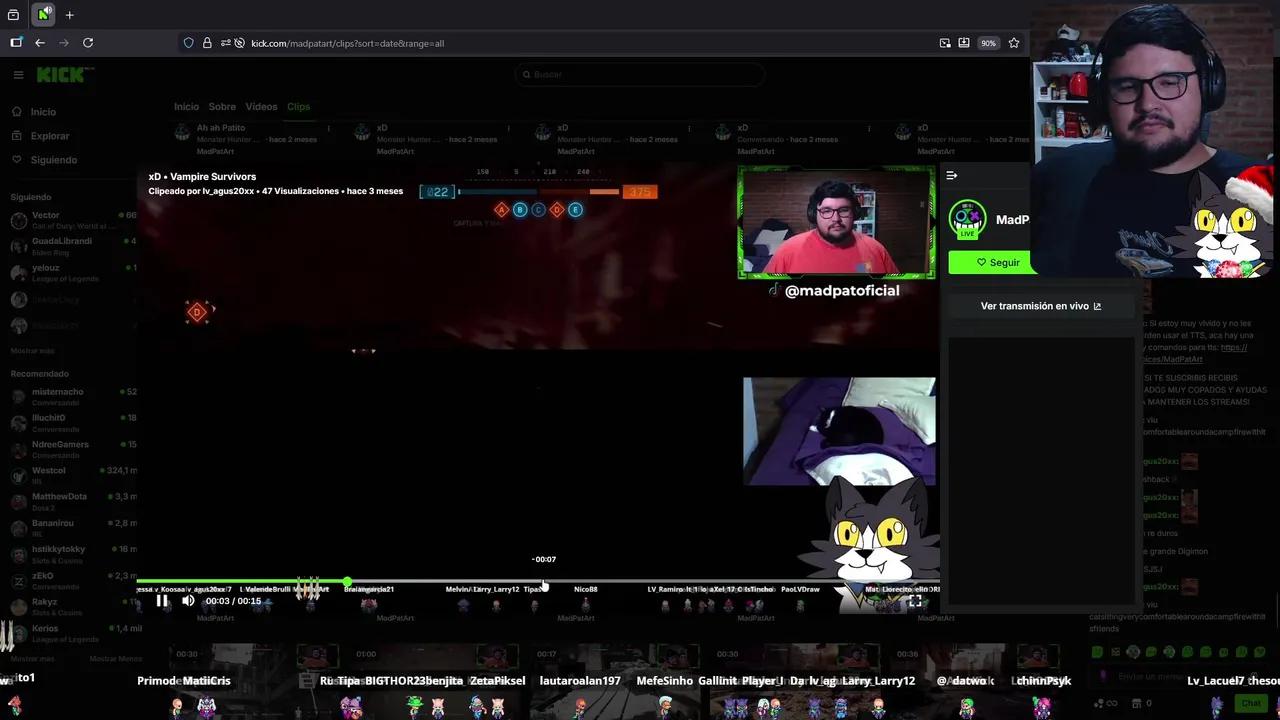Go to Kick home via logo
This screenshot has height=720, width=1280.
tap(65, 74)
